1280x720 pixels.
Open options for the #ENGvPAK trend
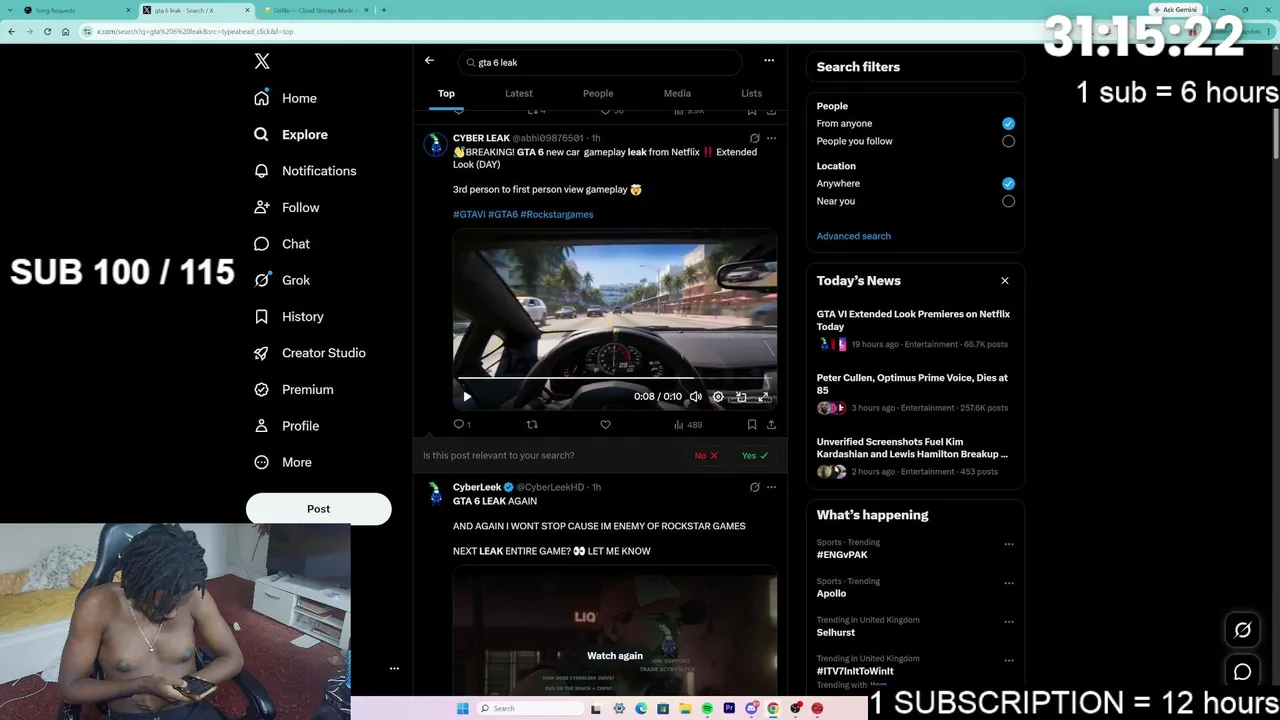click(1008, 545)
